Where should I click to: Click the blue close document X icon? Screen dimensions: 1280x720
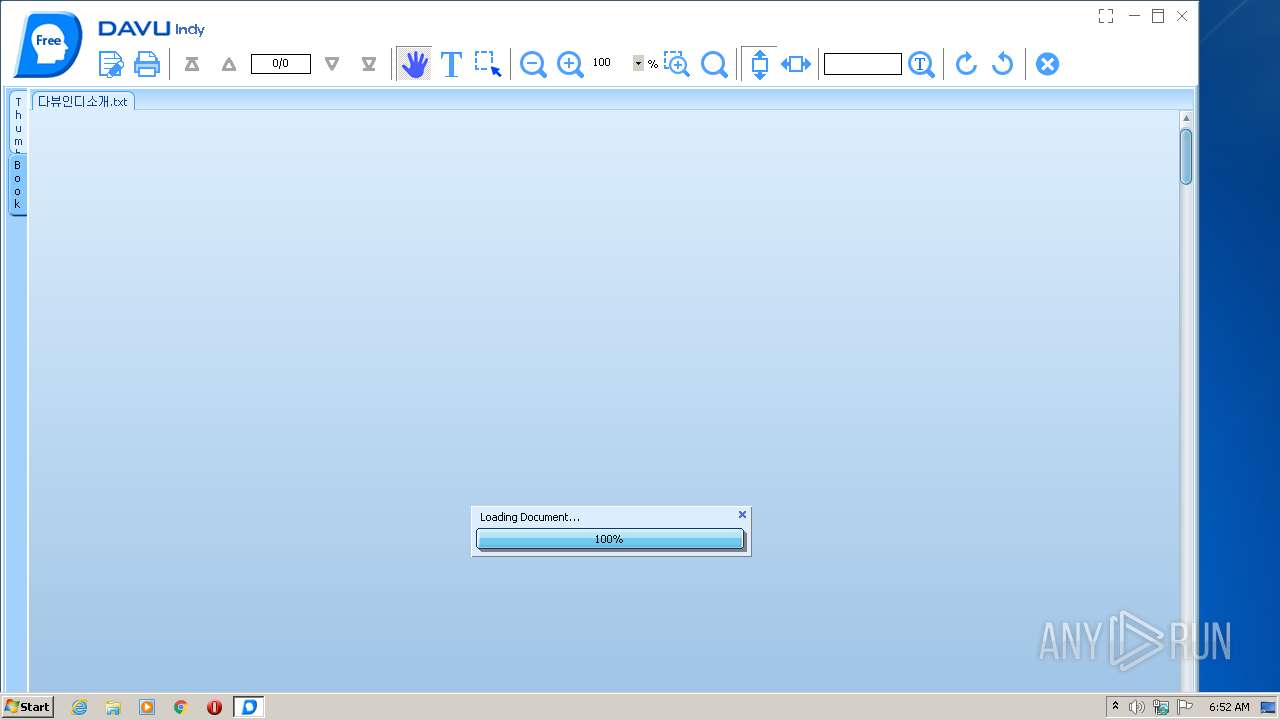[1047, 64]
